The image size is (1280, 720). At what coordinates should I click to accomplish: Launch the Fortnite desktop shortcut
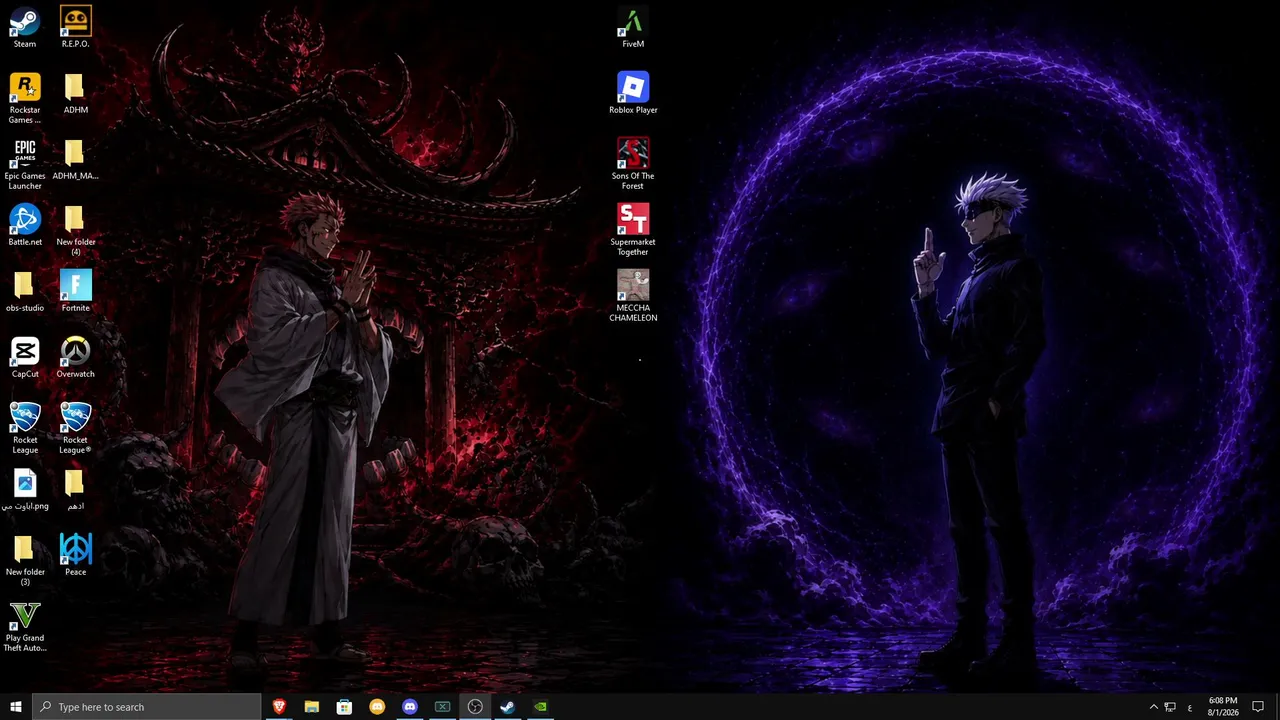point(75,291)
